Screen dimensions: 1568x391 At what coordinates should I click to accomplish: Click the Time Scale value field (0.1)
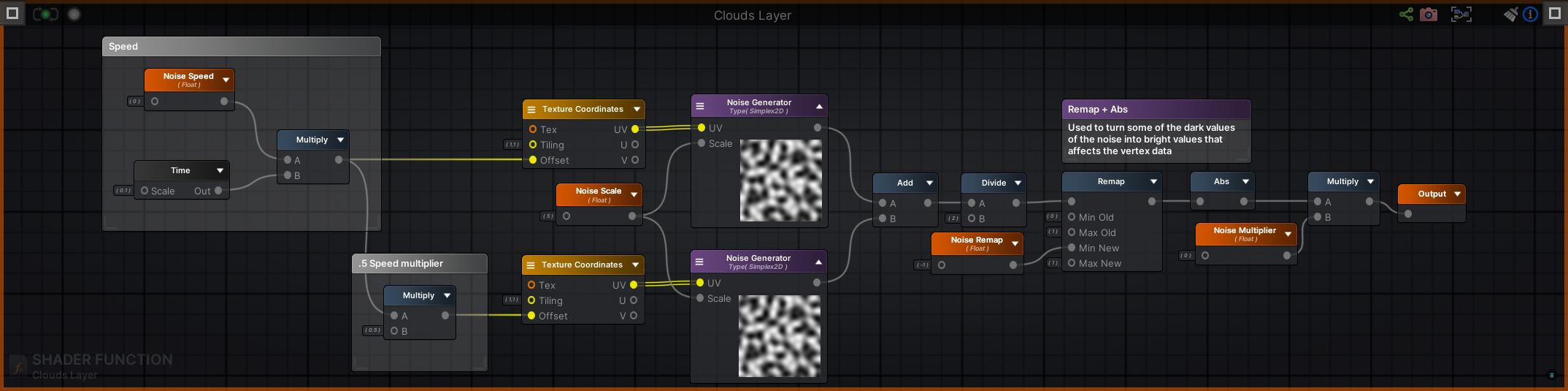[123, 191]
